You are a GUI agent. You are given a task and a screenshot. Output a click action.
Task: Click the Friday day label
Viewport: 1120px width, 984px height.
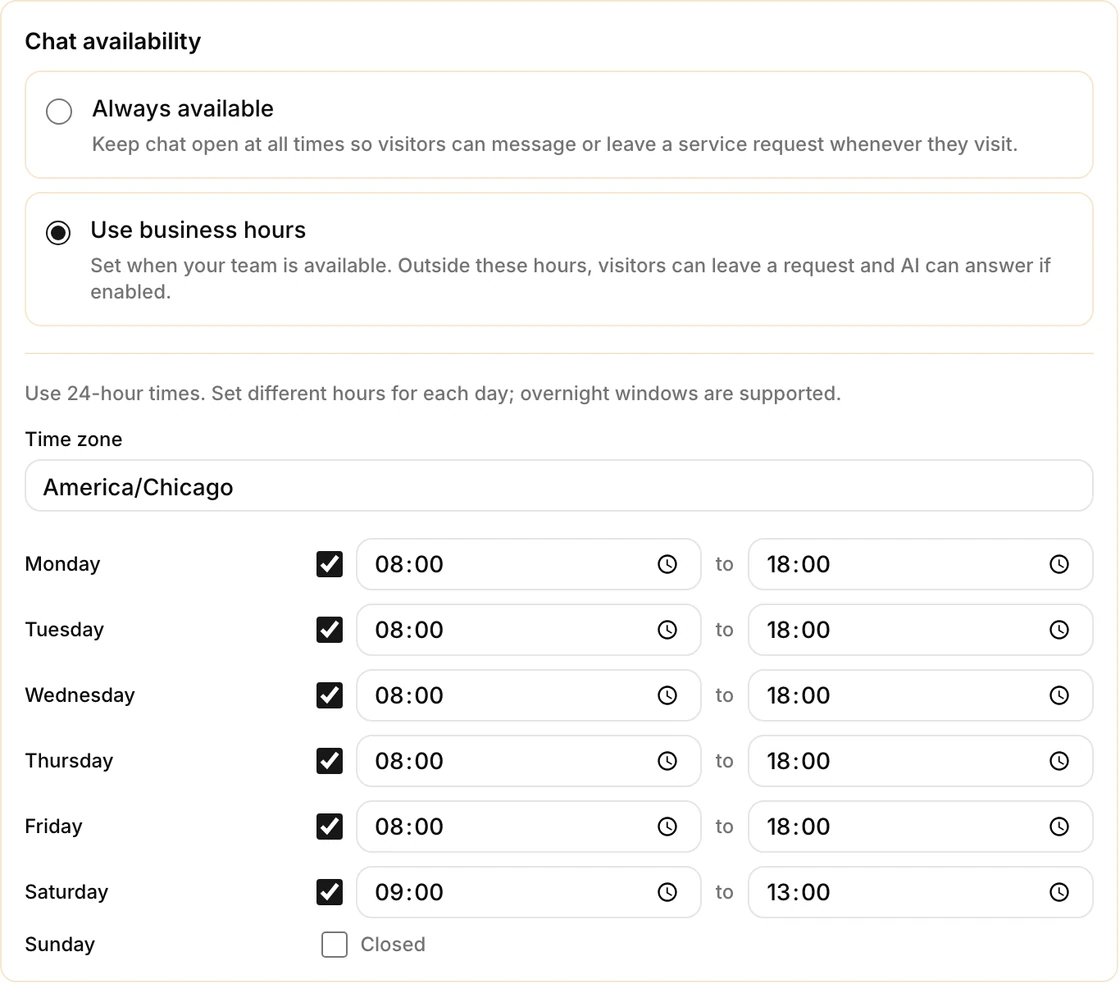54,827
